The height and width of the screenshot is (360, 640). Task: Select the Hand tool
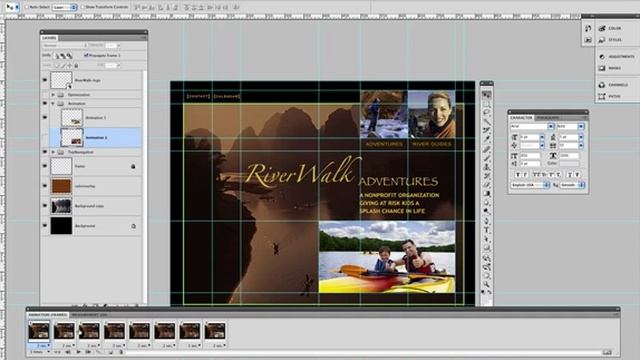(486, 275)
